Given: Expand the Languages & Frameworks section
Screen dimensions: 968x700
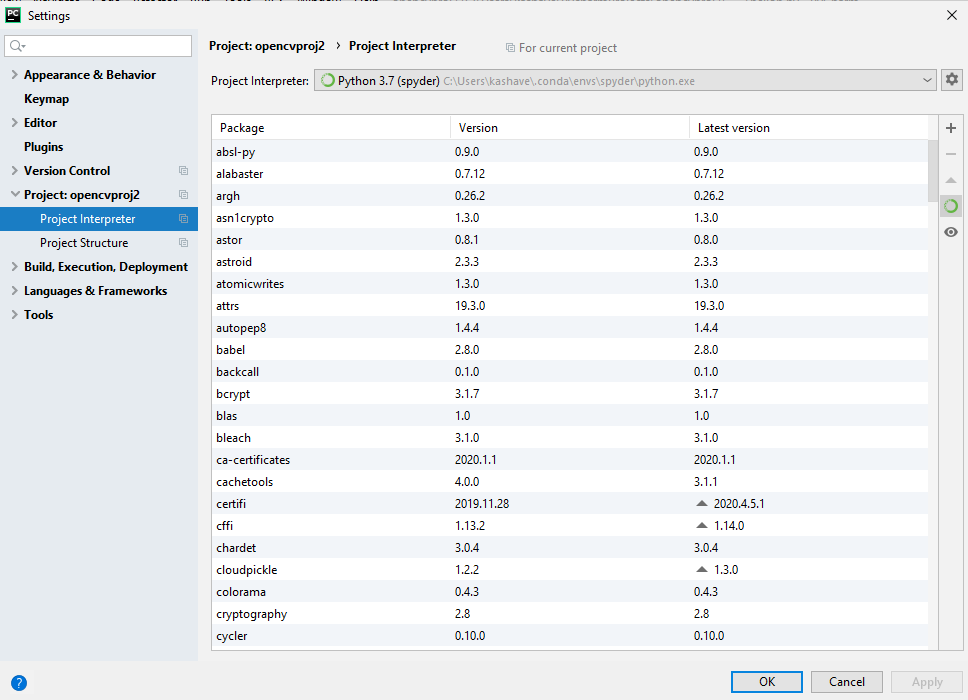Looking at the screenshot, I should (14, 291).
